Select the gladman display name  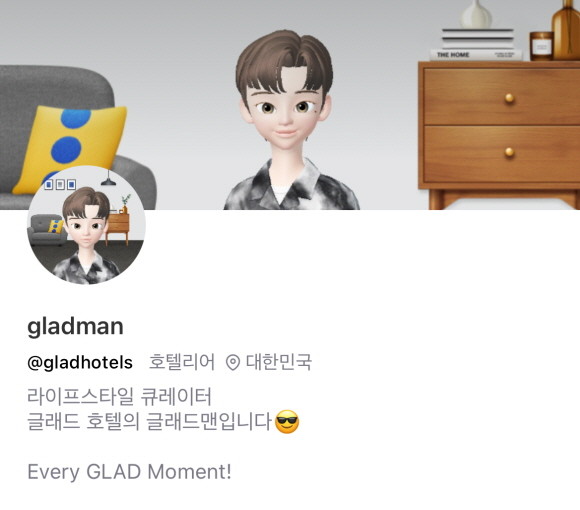pos(75,326)
